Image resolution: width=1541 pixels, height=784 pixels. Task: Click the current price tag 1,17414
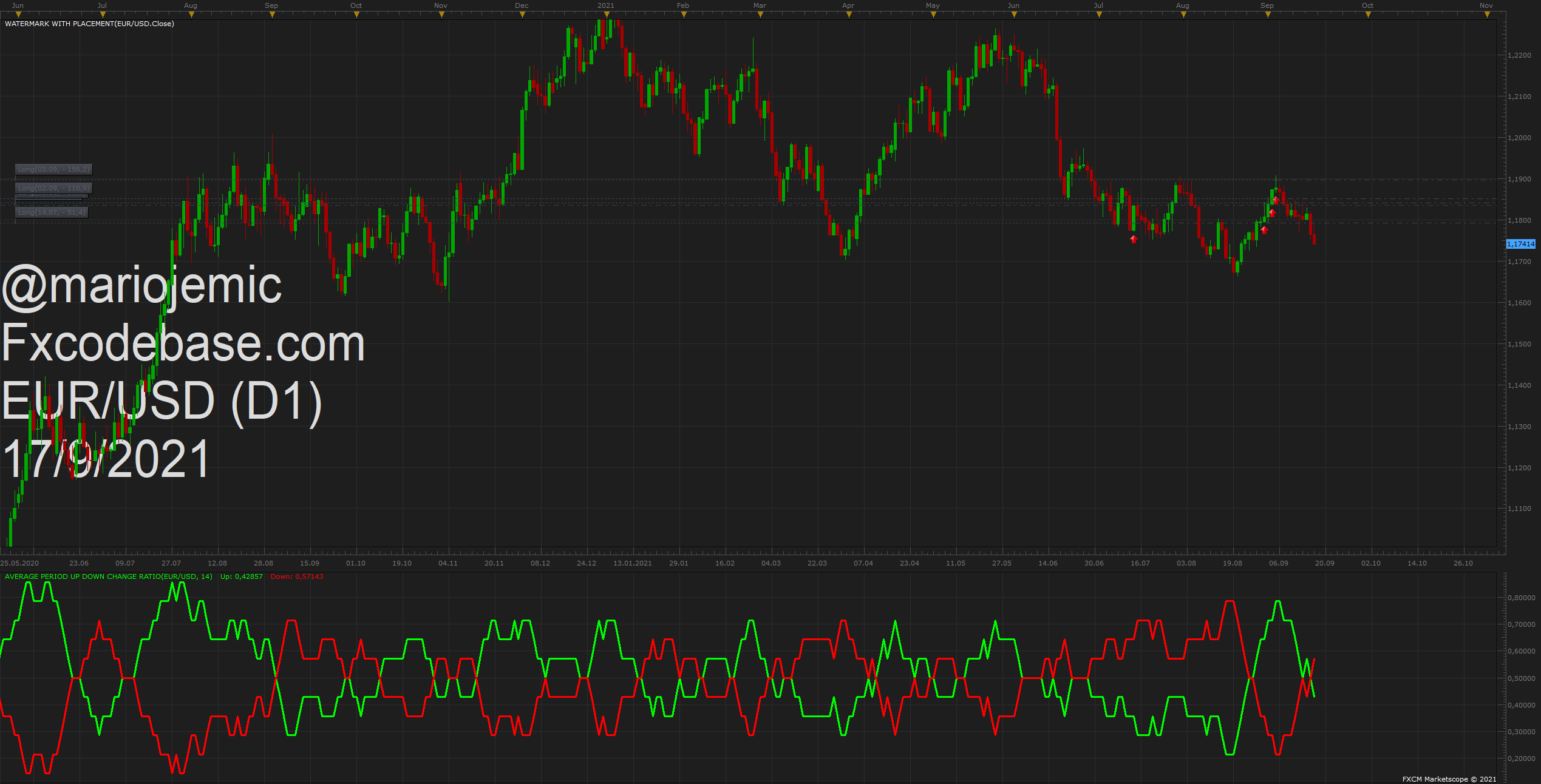[x=1521, y=244]
